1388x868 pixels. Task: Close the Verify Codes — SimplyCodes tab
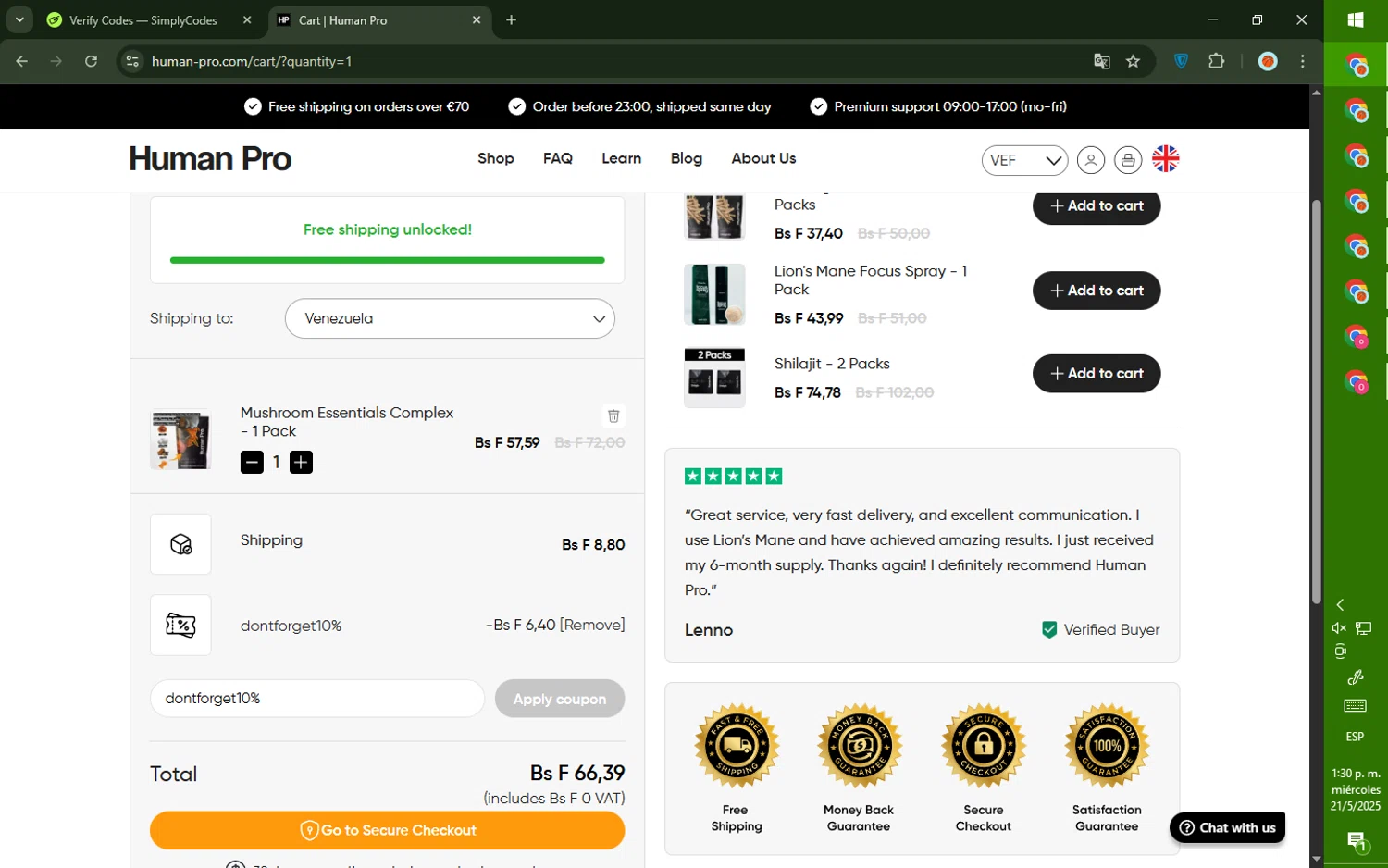[247, 19]
